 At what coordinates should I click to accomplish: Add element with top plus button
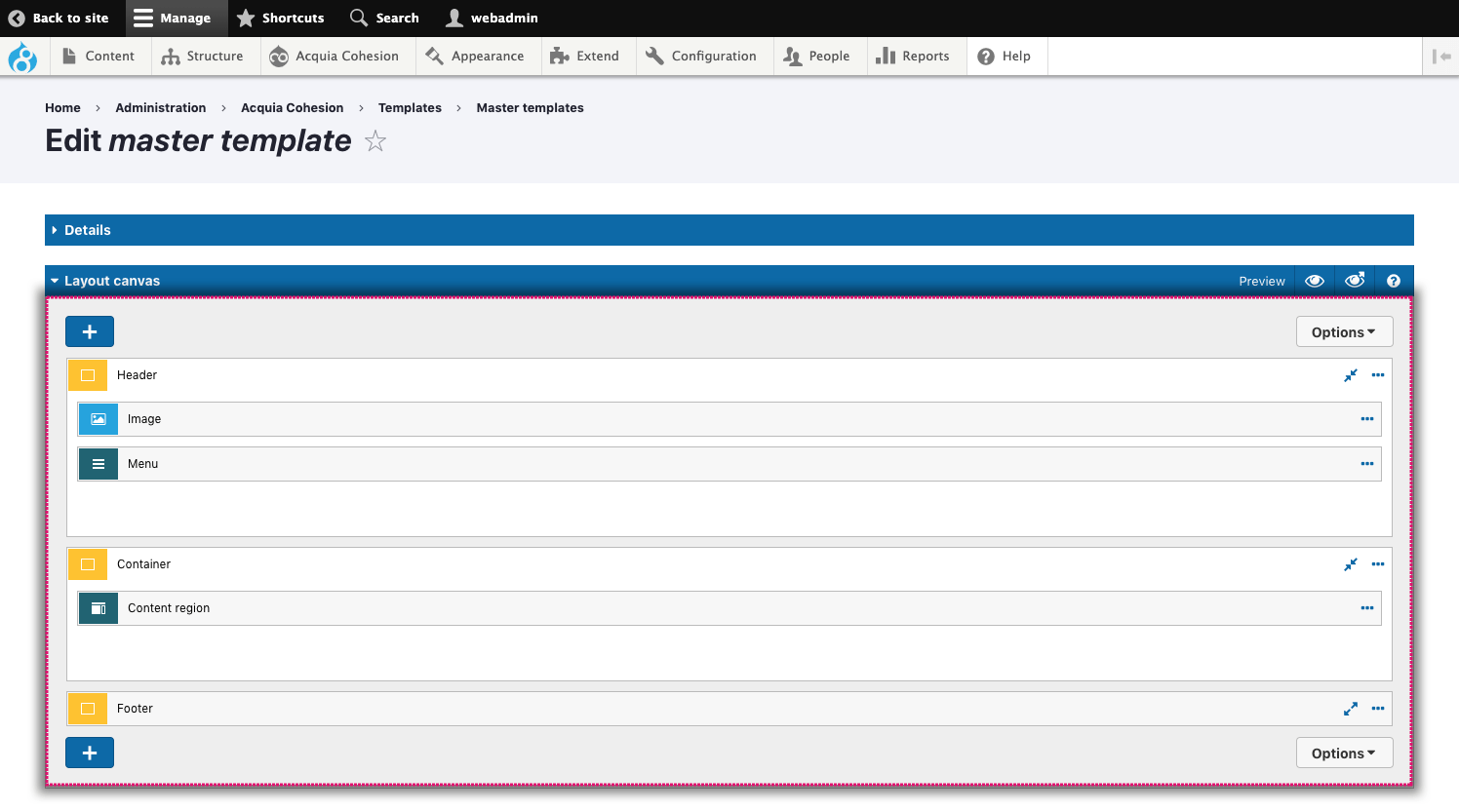tap(90, 331)
